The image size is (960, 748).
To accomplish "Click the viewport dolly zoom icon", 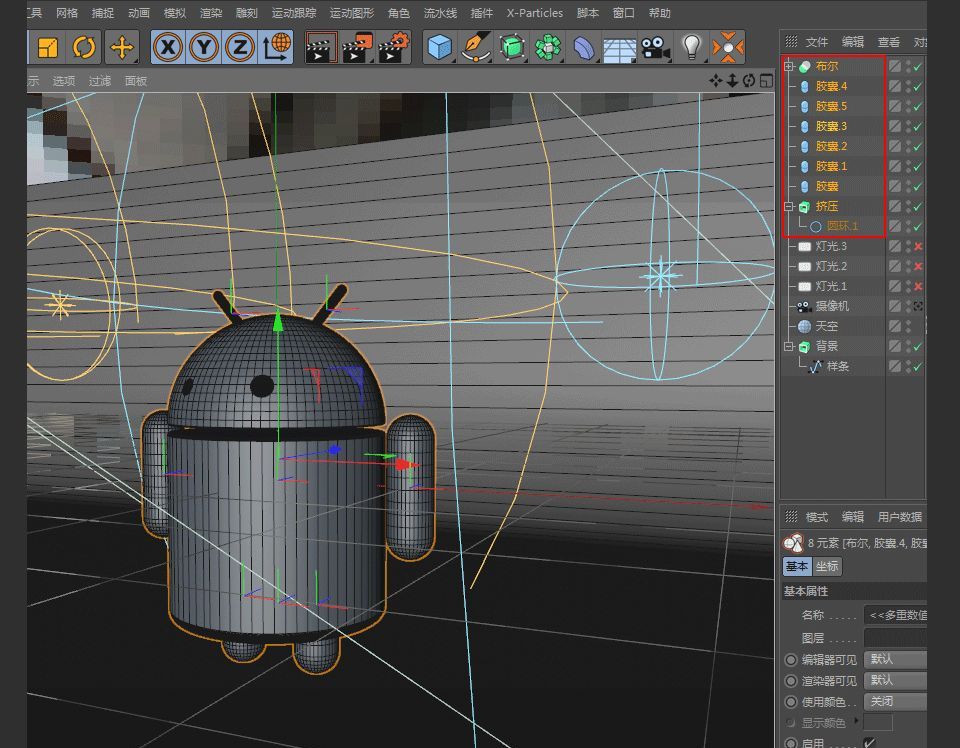I will [x=732, y=80].
